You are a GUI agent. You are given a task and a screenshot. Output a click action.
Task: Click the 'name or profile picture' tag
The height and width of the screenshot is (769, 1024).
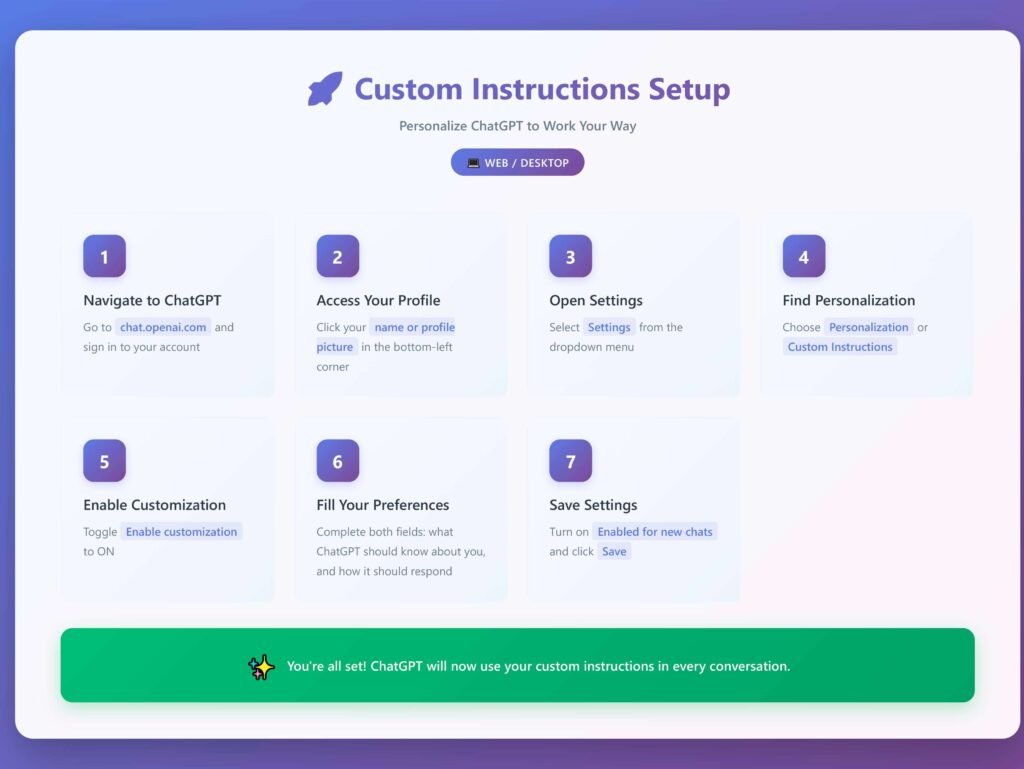pyautogui.click(x=414, y=327)
